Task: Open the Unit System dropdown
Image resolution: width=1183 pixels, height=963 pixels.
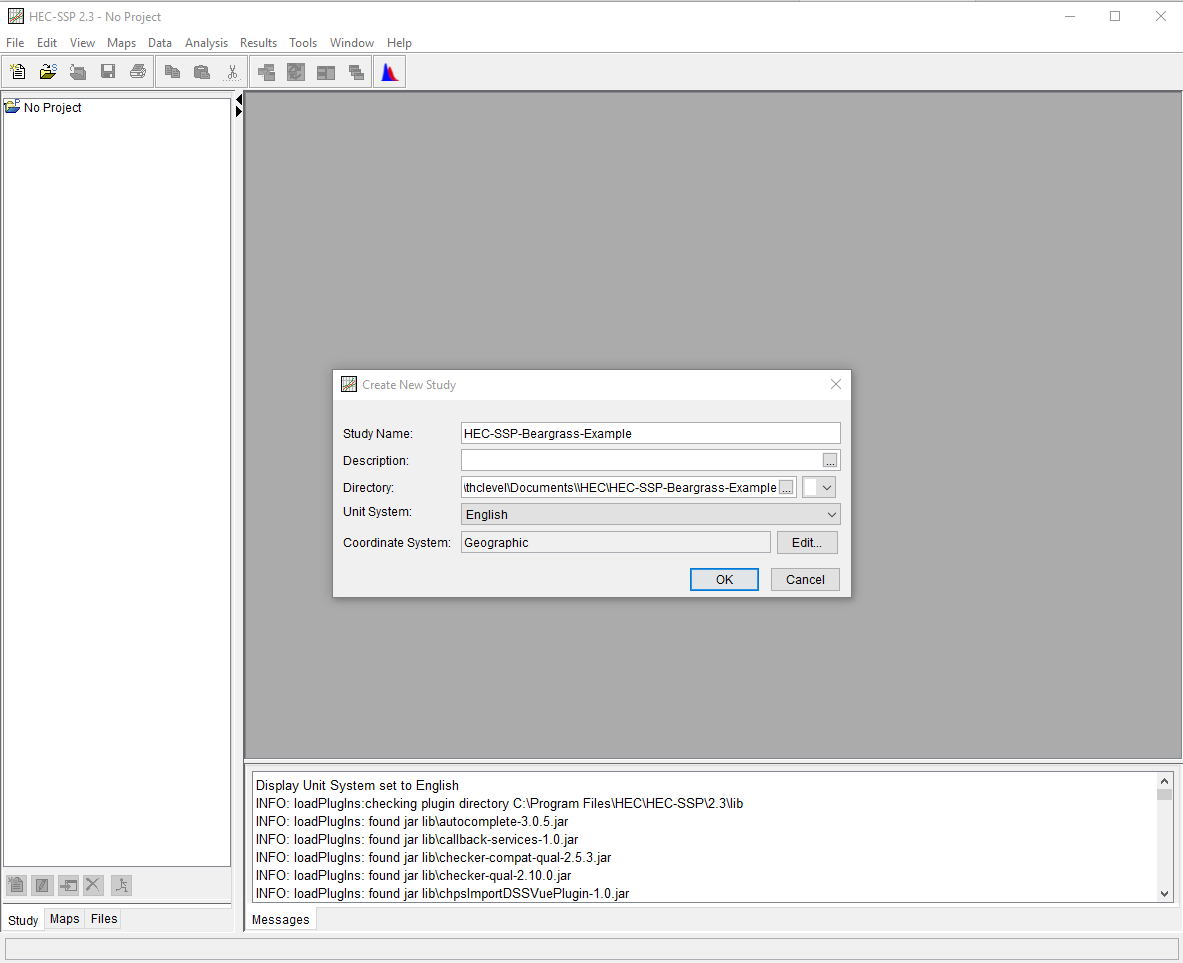Action: pyautogui.click(x=650, y=515)
